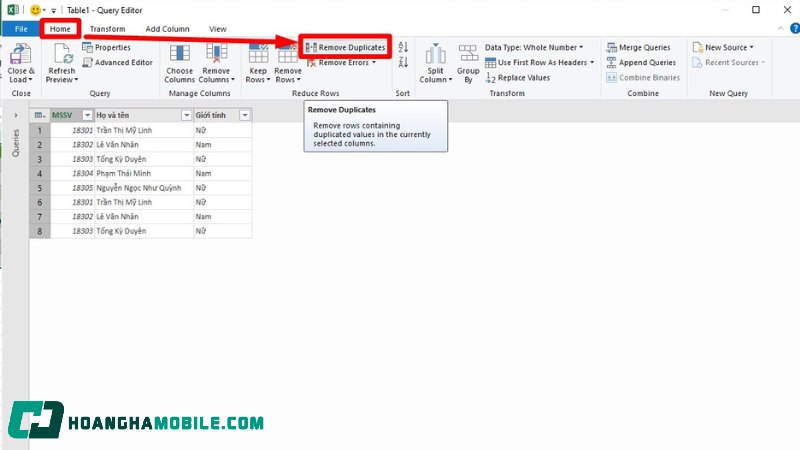
Task: Click the Remove Errors icon
Action: 311,63
